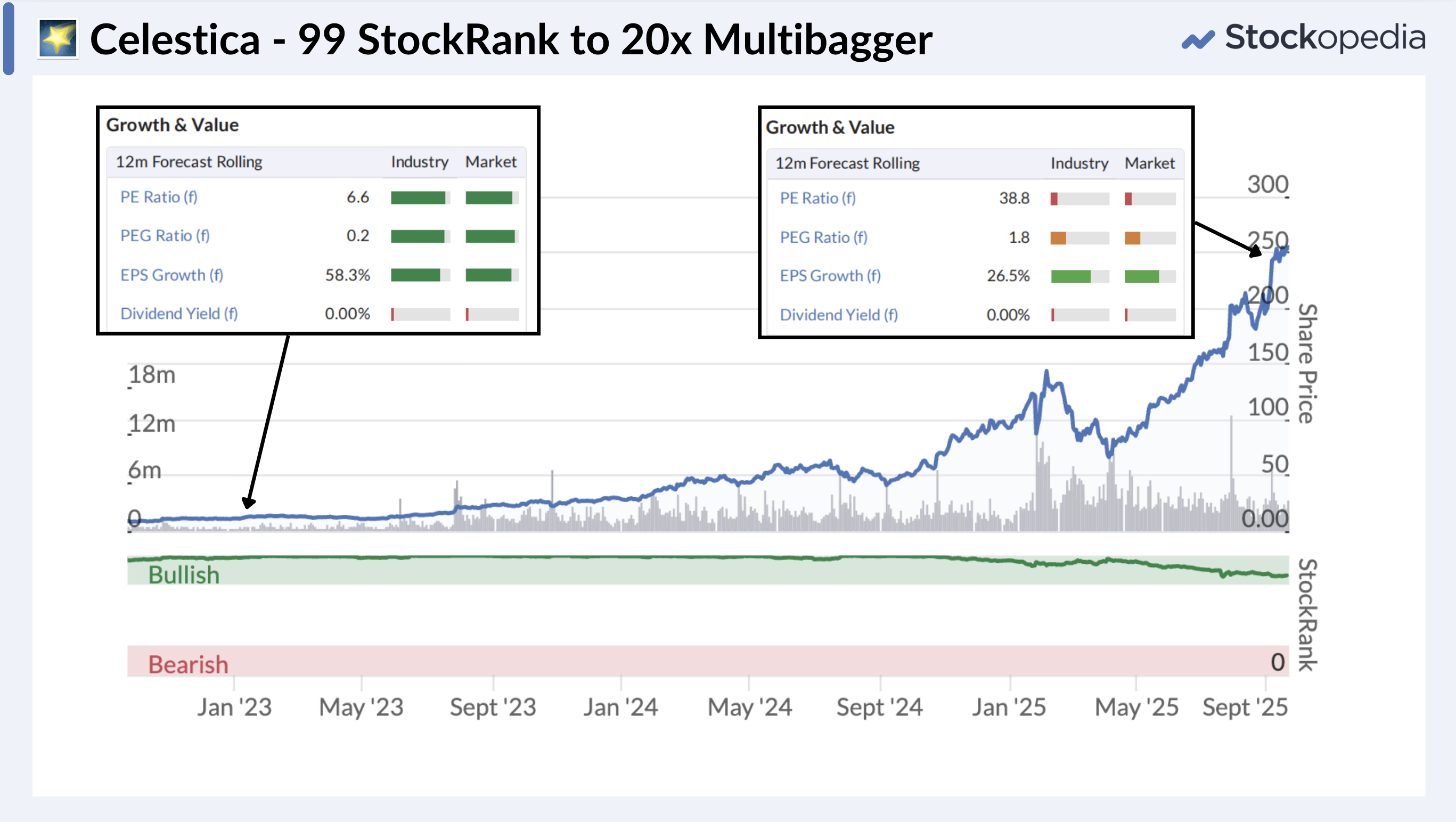Click the Sept '25 axis label

tap(1245, 708)
